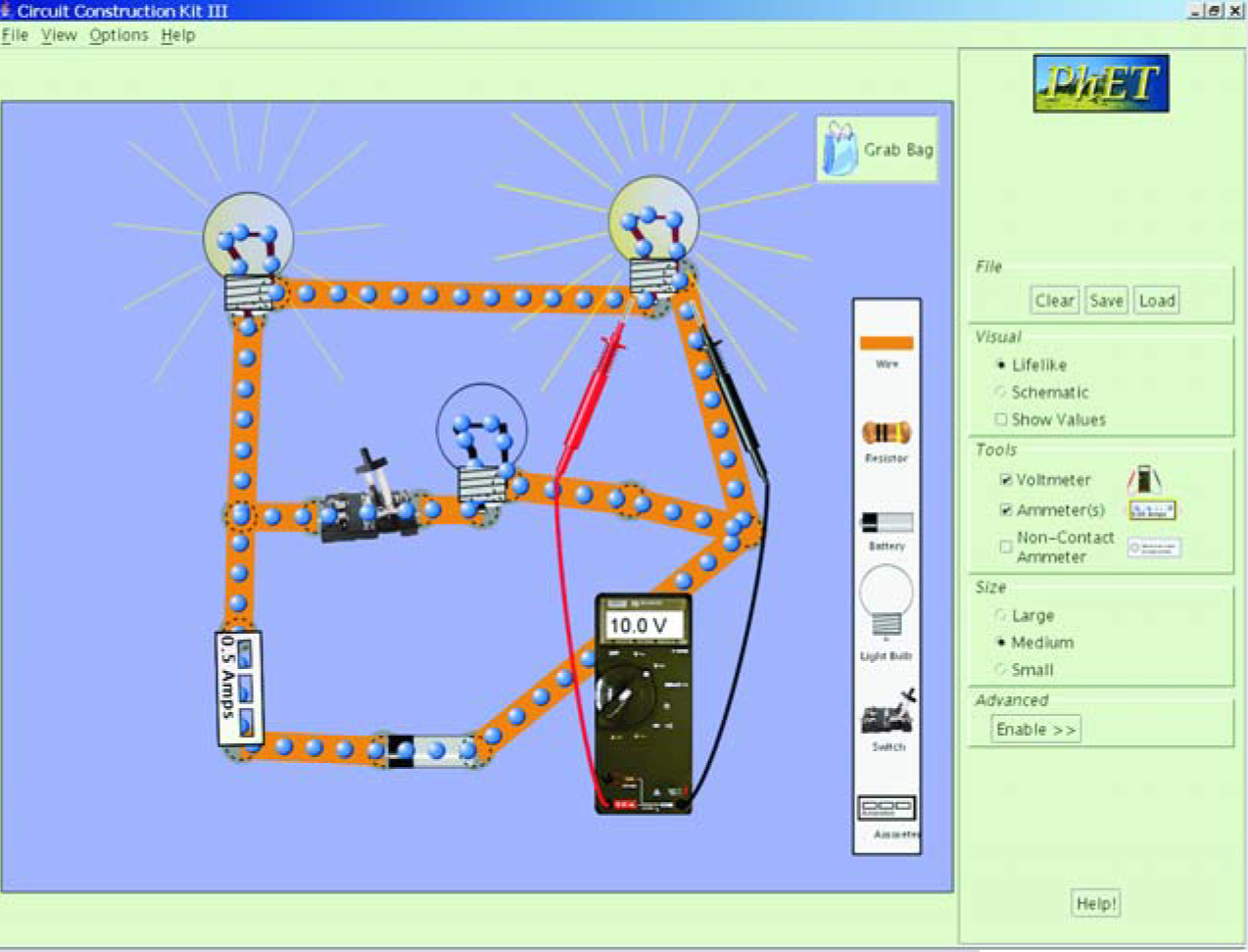Open the Grab Bag

tap(877, 150)
